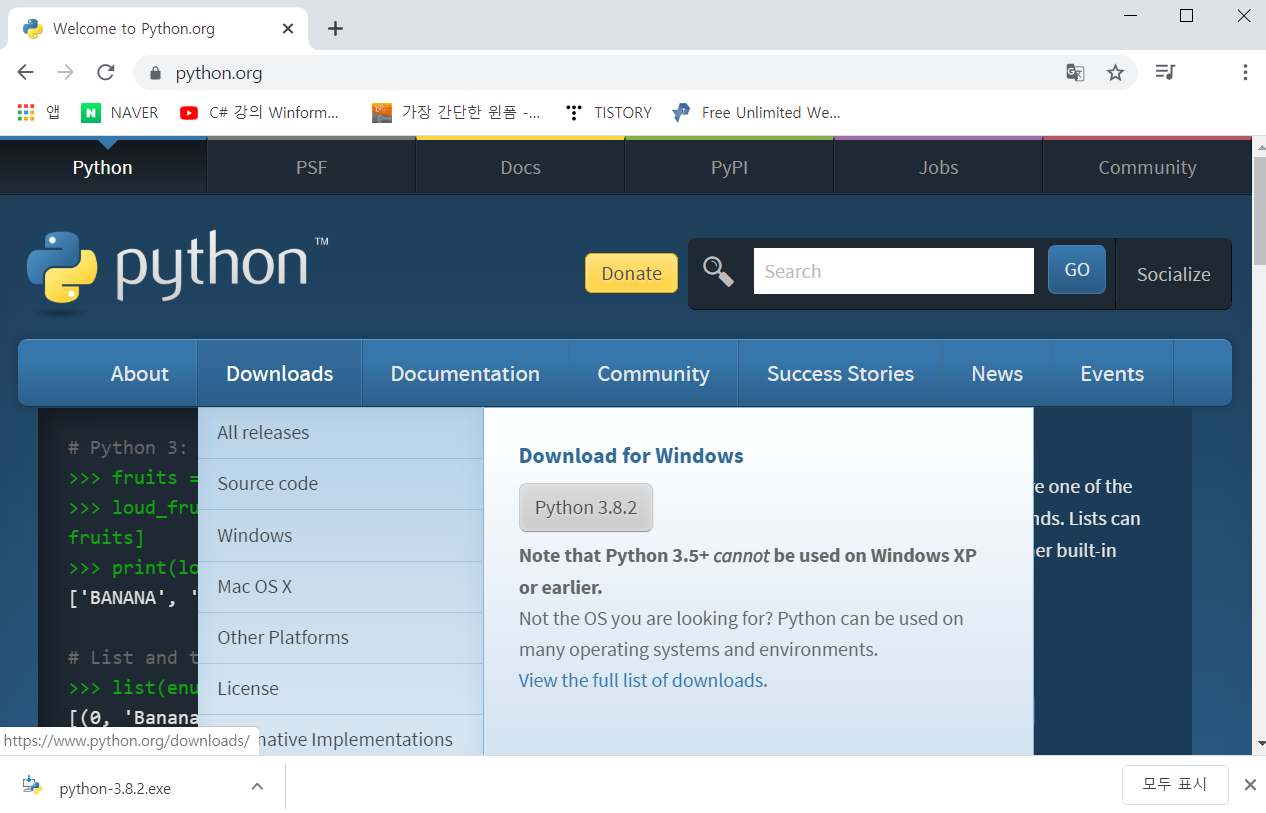This screenshot has height=813, width=1266.
Task: Select the Docs top tab
Action: pyautogui.click(x=520, y=167)
